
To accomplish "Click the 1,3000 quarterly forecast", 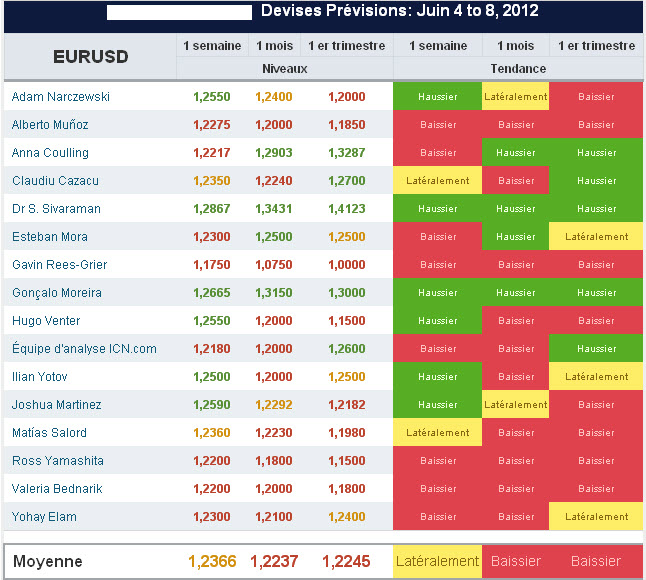I will point(346,293).
